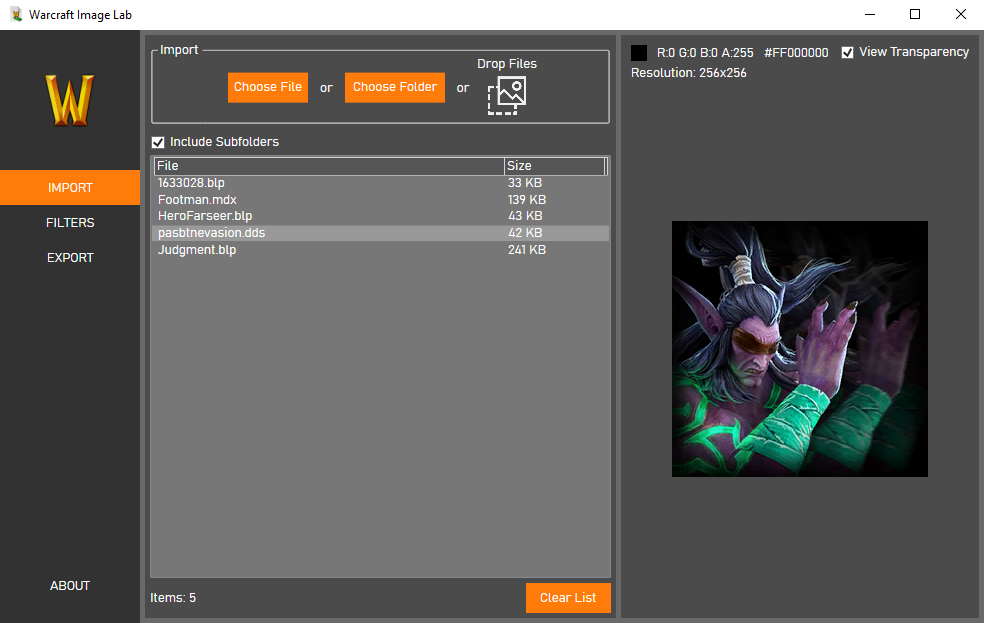Click the R:0 G:0 B:0 A:255 readout
The height and width of the screenshot is (623, 984).
tap(705, 53)
